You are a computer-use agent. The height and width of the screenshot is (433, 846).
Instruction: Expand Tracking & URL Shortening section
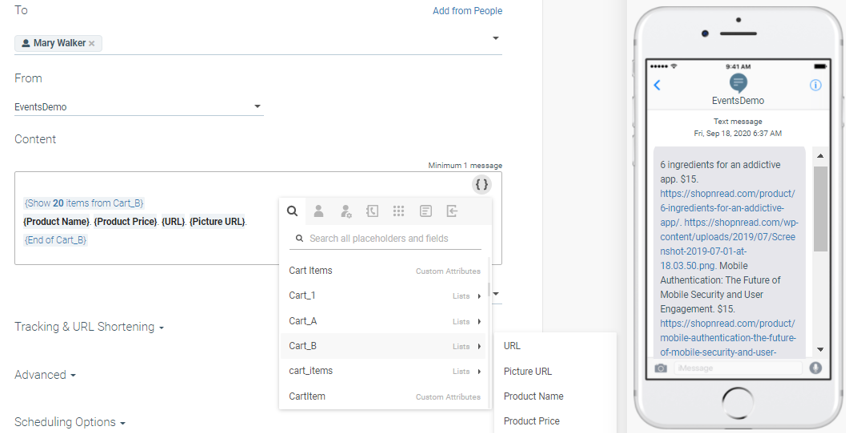[x=89, y=327]
